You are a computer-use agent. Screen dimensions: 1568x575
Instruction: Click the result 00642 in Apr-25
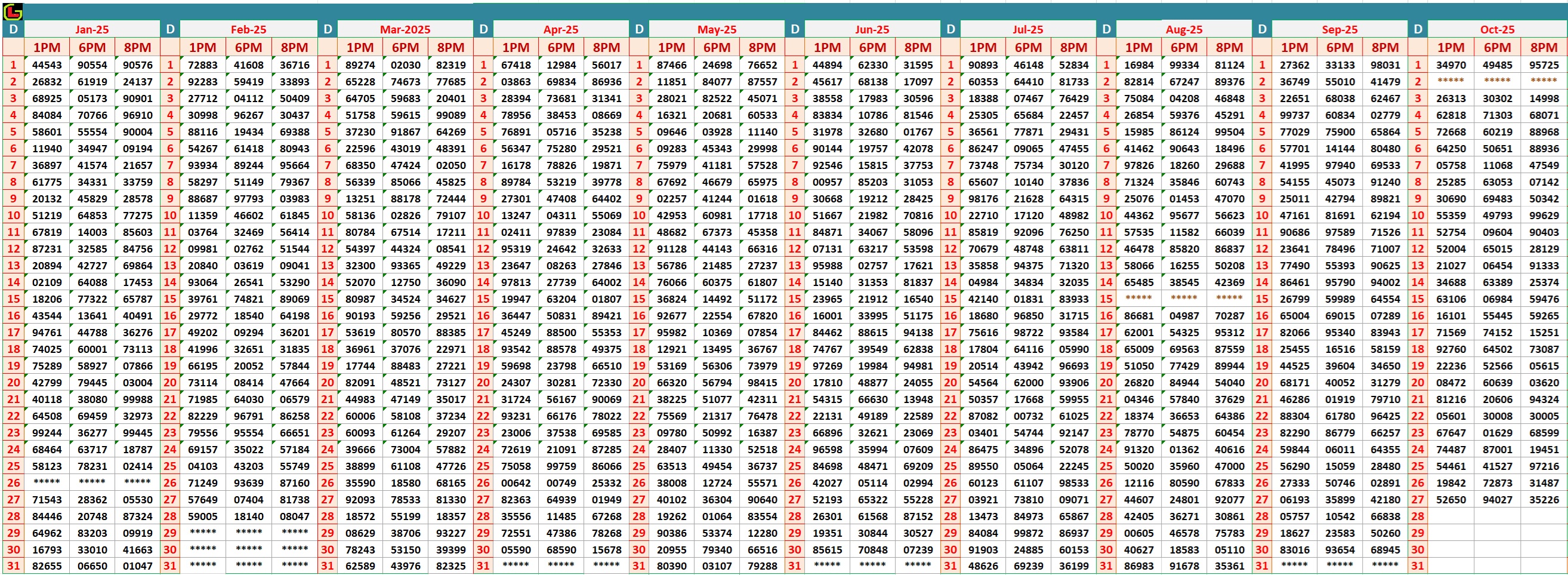(516, 483)
